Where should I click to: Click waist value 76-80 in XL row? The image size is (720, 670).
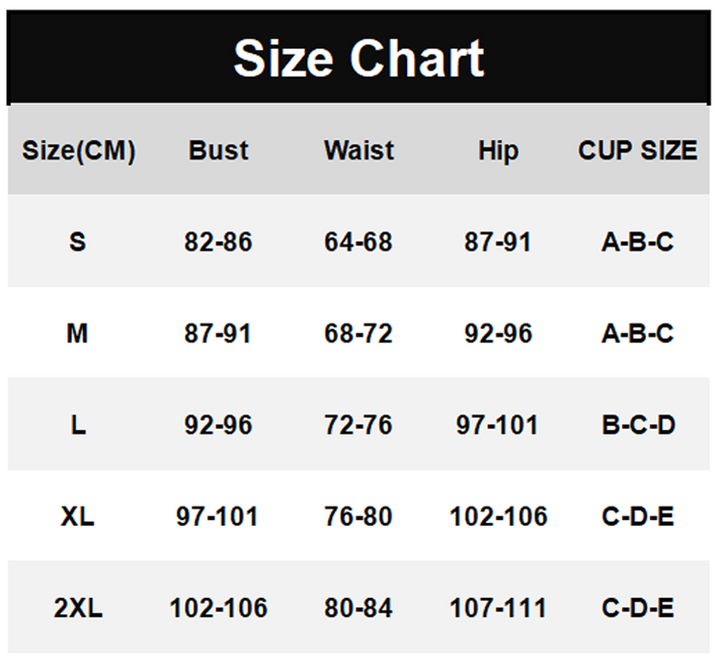[358, 516]
